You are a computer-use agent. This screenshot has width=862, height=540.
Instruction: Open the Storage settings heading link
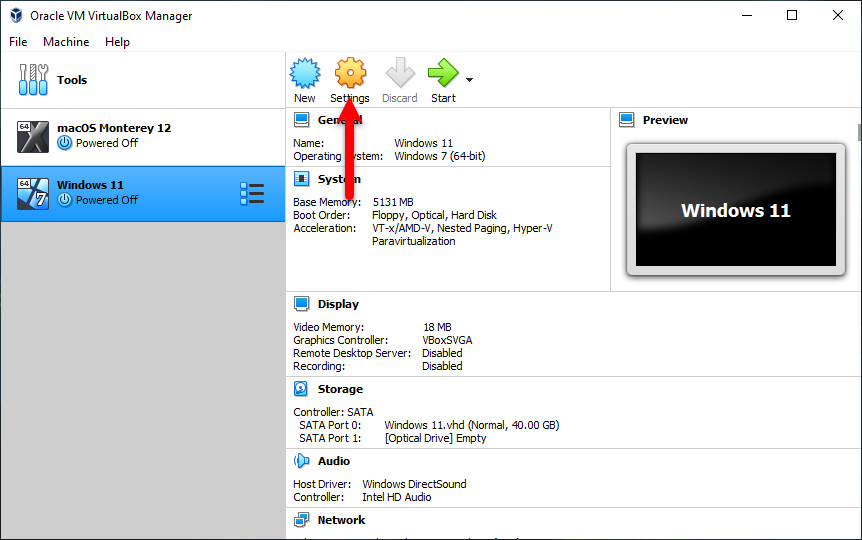(340, 389)
